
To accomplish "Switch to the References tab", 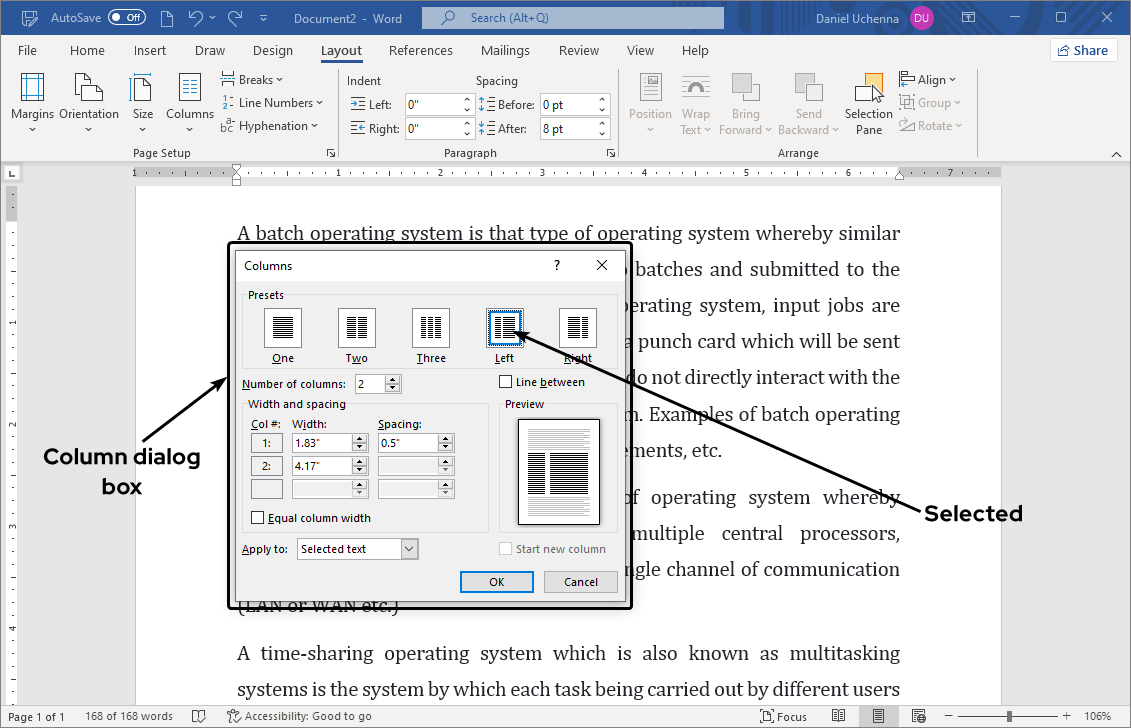I will (420, 51).
